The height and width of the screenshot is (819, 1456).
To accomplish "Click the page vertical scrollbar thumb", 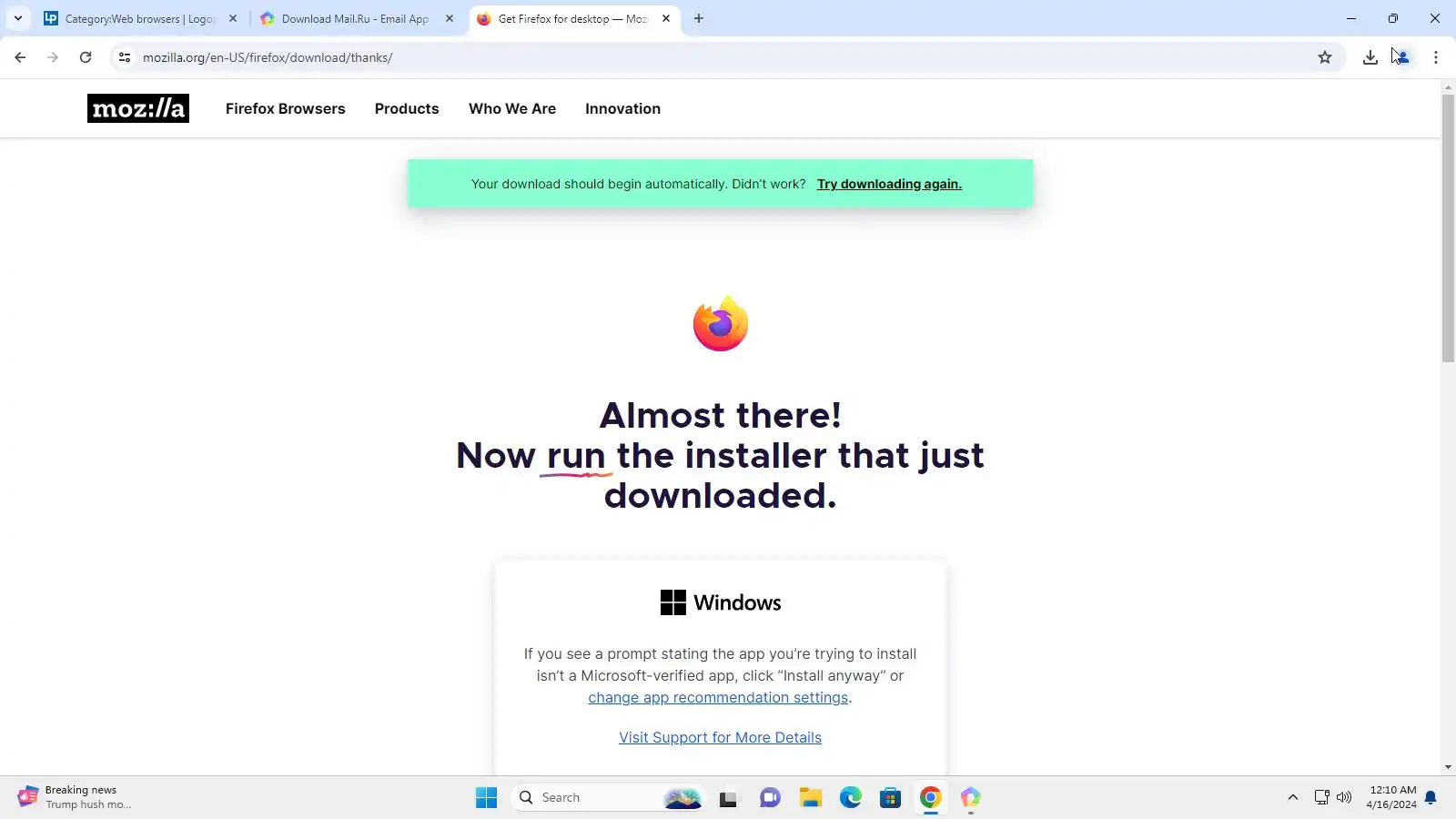I will [1448, 227].
